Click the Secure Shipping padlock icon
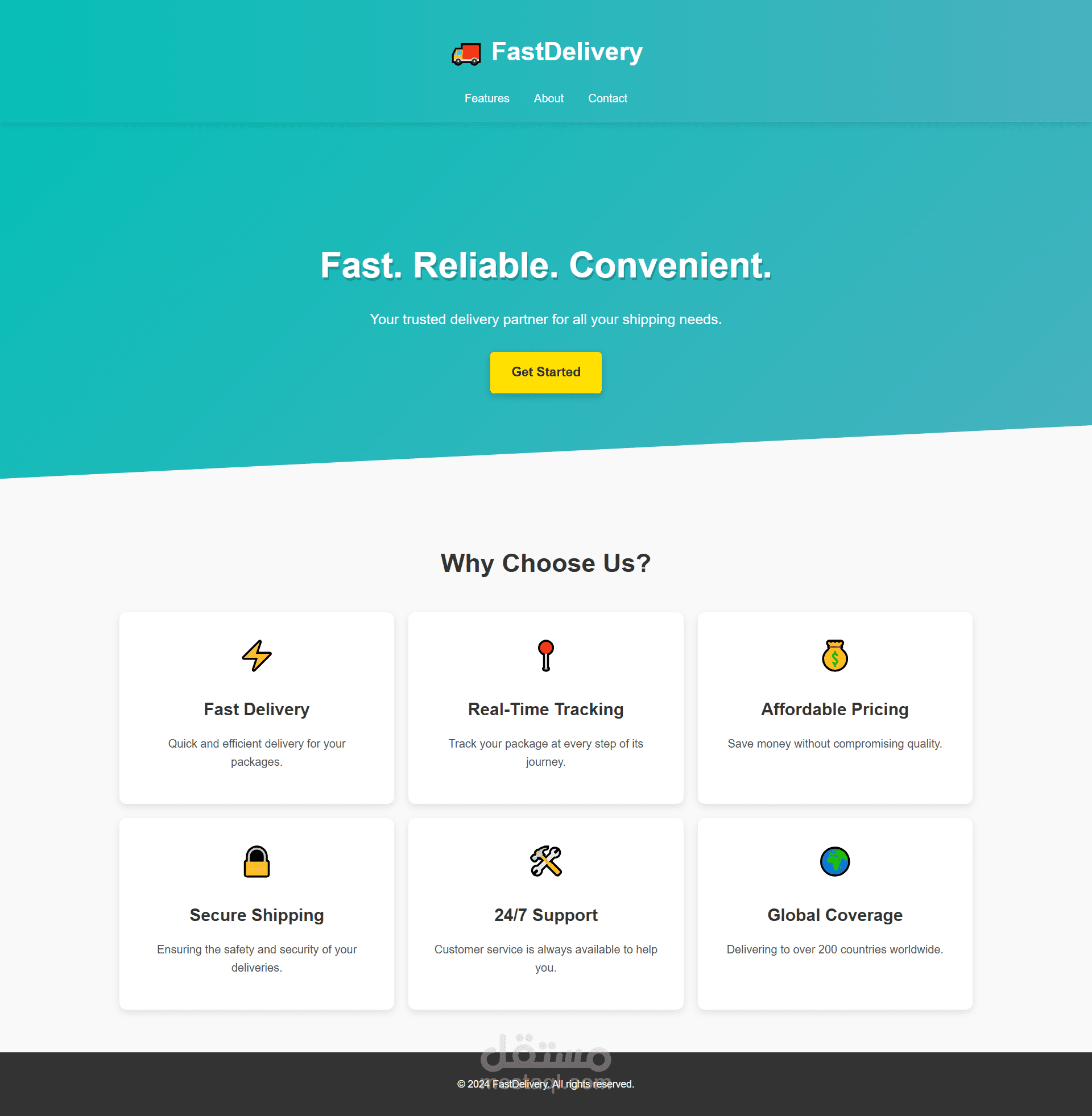Viewport: 1092px width, 1116px height. pos(256,861)
